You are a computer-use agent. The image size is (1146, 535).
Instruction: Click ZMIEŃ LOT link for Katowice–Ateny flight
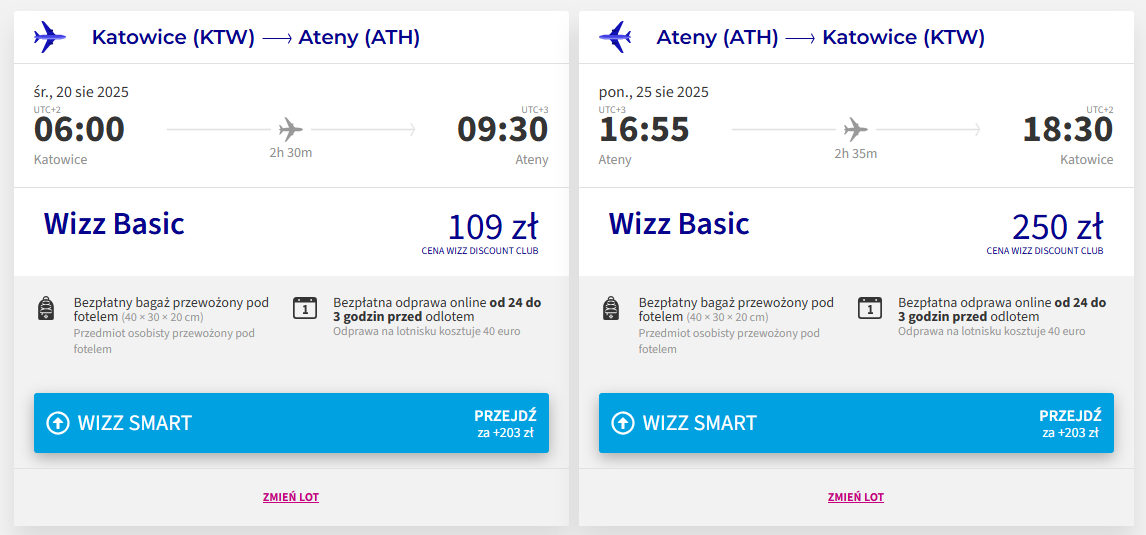[291, 497]
